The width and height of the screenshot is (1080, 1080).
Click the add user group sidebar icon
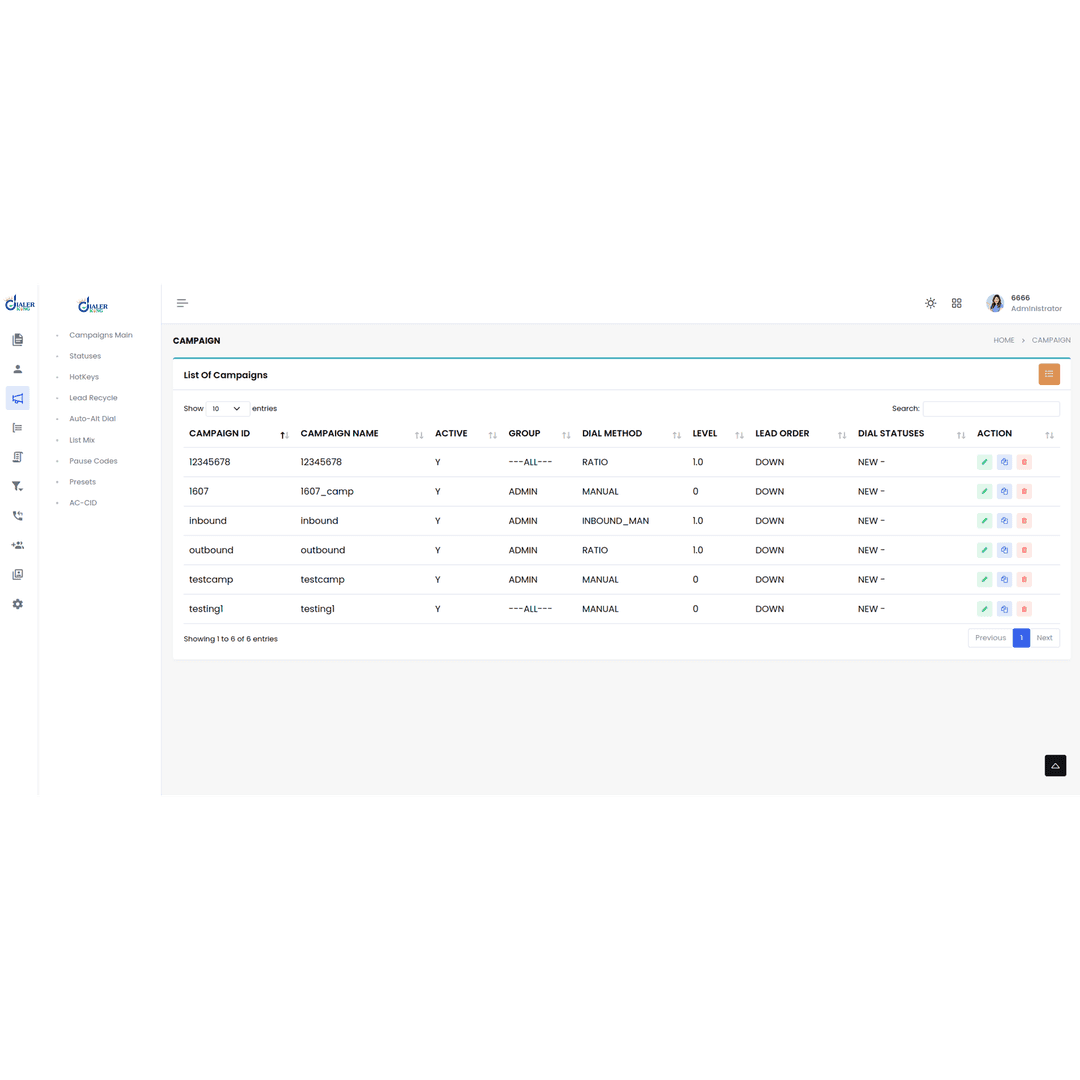click(x=17, y=545)
